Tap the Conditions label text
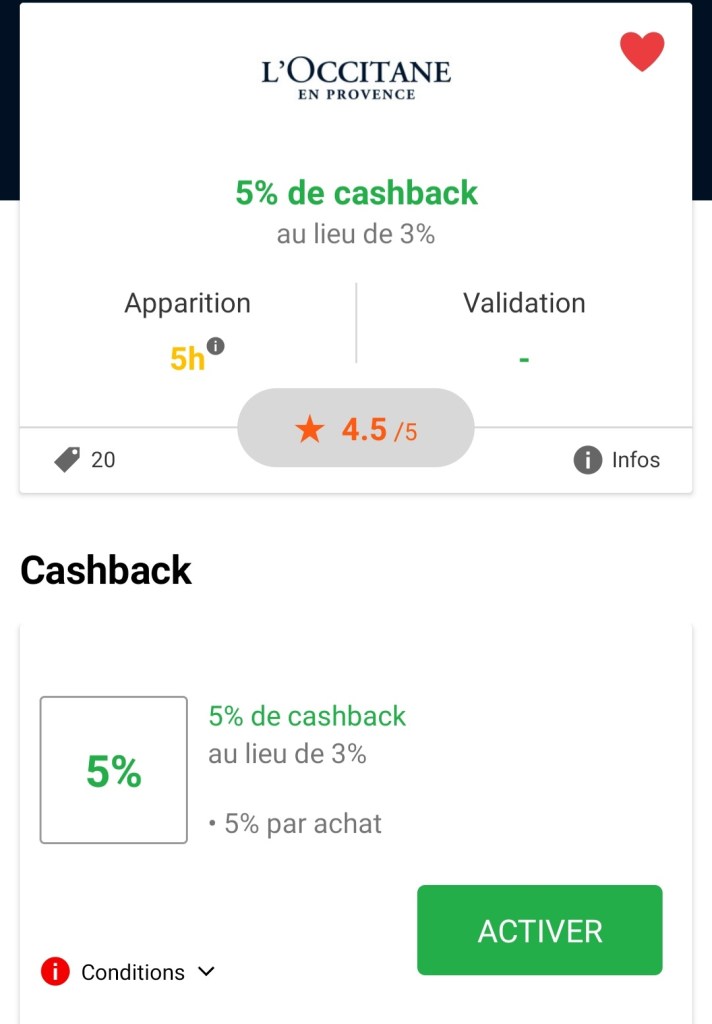The height and width of the screenshot is (1024, 712). (x=133, y=972)
